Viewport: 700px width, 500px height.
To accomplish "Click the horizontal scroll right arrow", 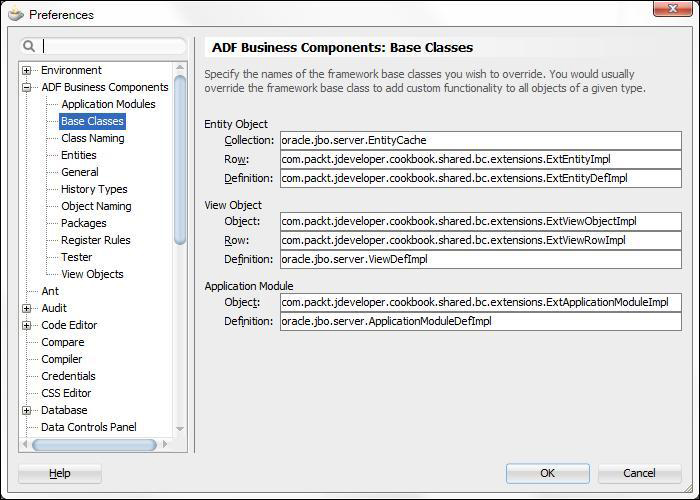I will point(165,444).
